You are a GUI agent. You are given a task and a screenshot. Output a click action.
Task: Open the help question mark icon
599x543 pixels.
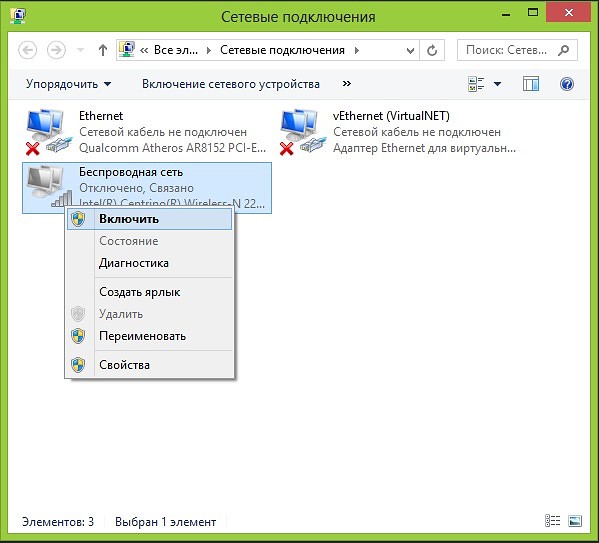567,84
